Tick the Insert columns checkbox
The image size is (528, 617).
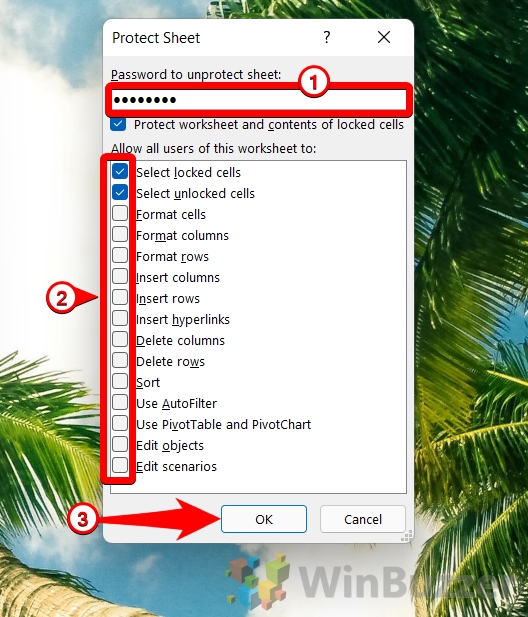coord(120,277)
